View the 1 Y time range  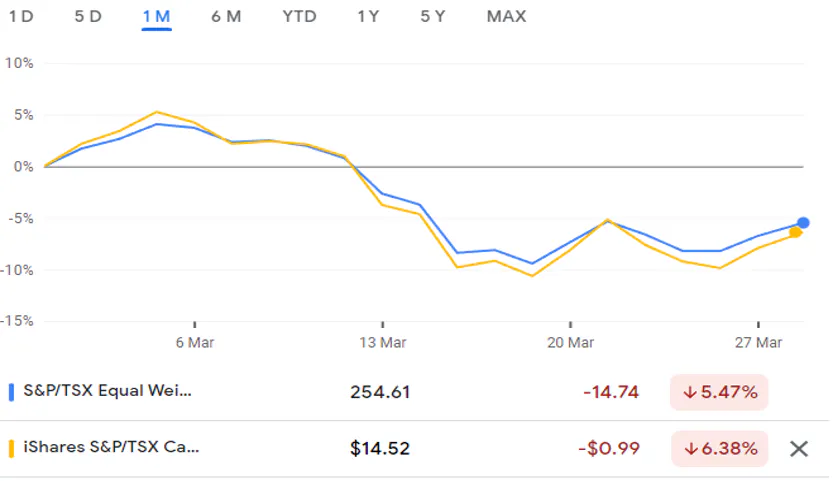click(x=368, y=16)
